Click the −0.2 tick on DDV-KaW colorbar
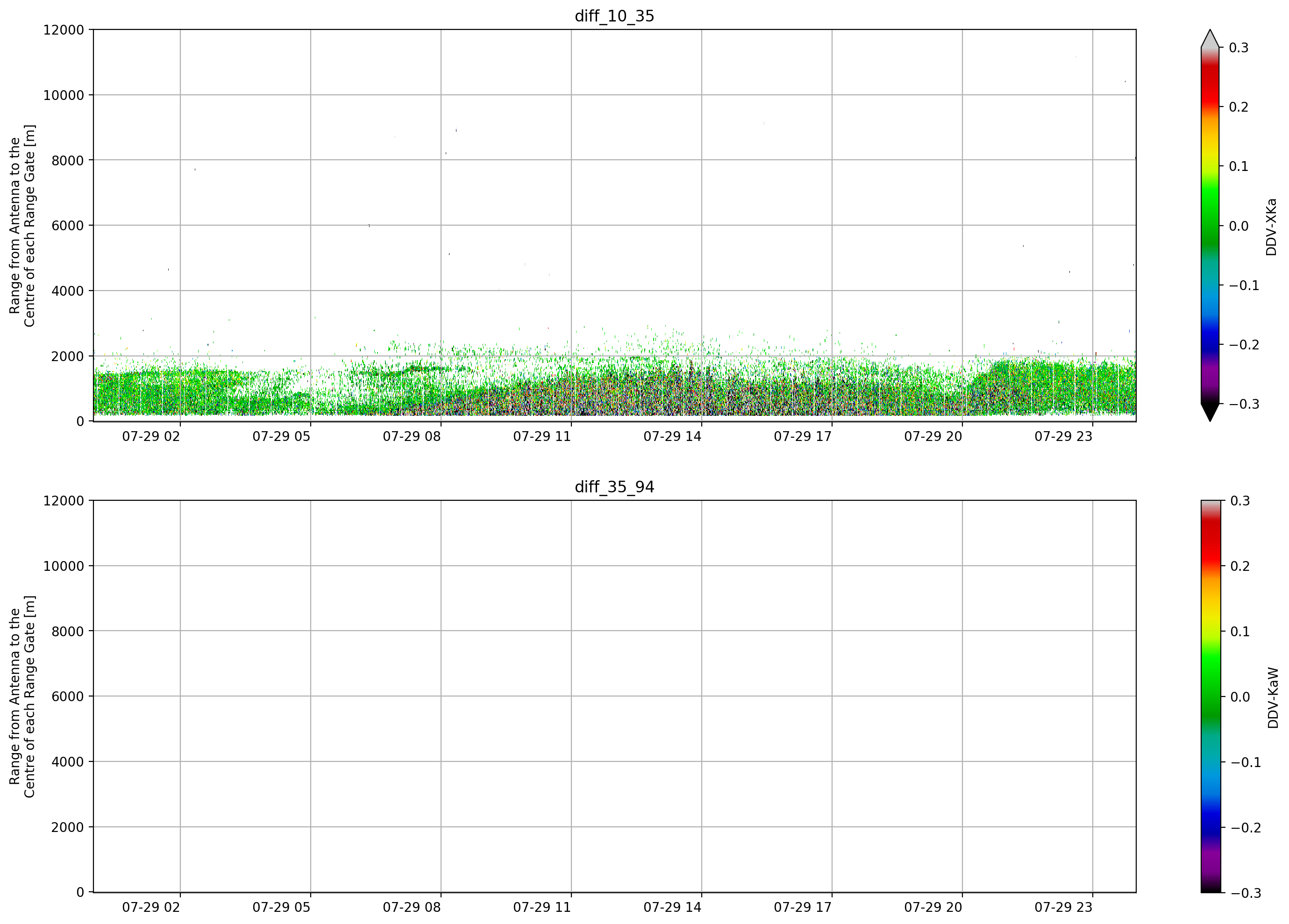The height and width of the screenshot is (924, 1289). 1246,828
